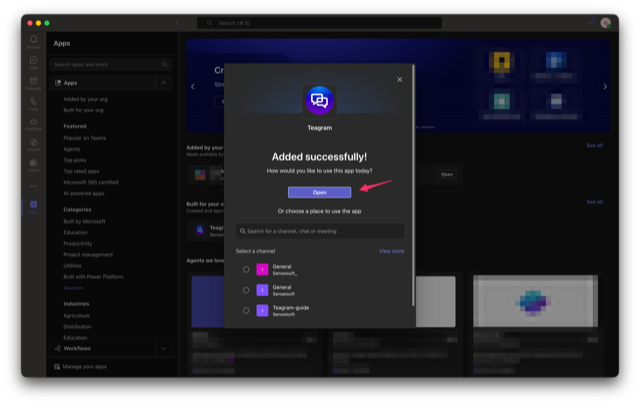Browse the Agents list
Image resolution: width=640 pixels, height=405 pixels.
click(72, 149)
